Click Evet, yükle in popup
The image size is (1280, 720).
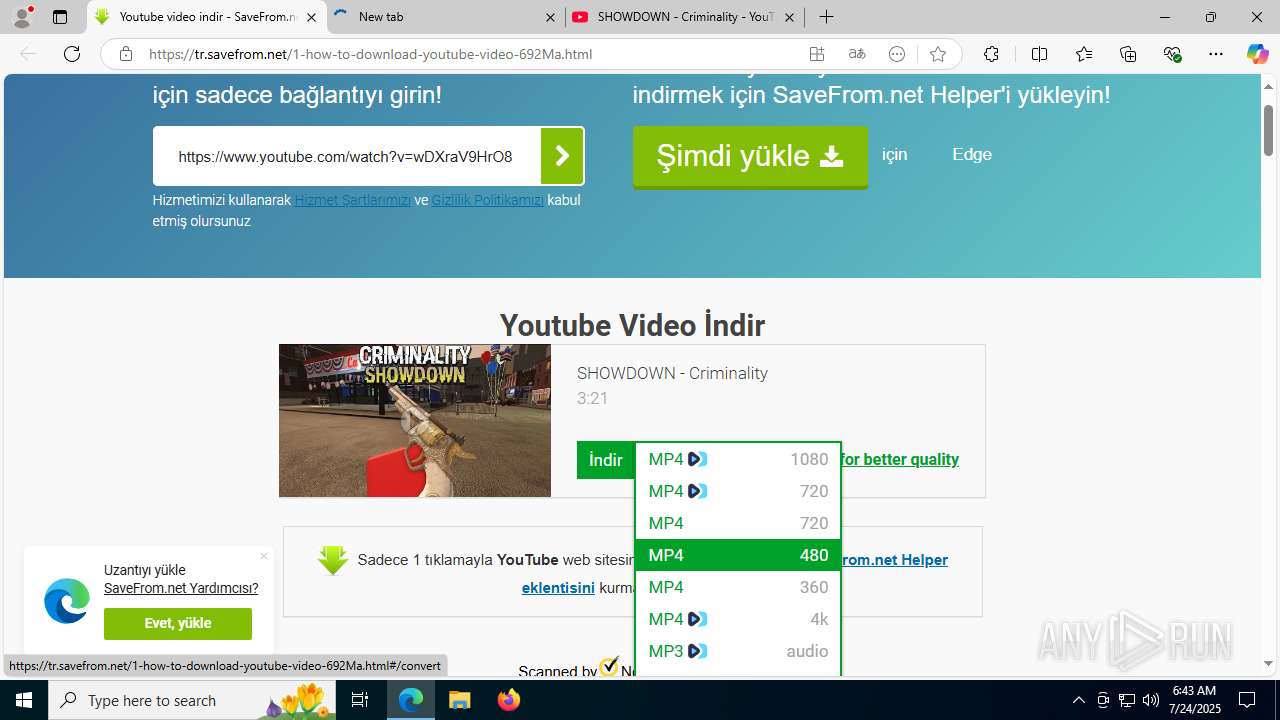coord(178,623)
